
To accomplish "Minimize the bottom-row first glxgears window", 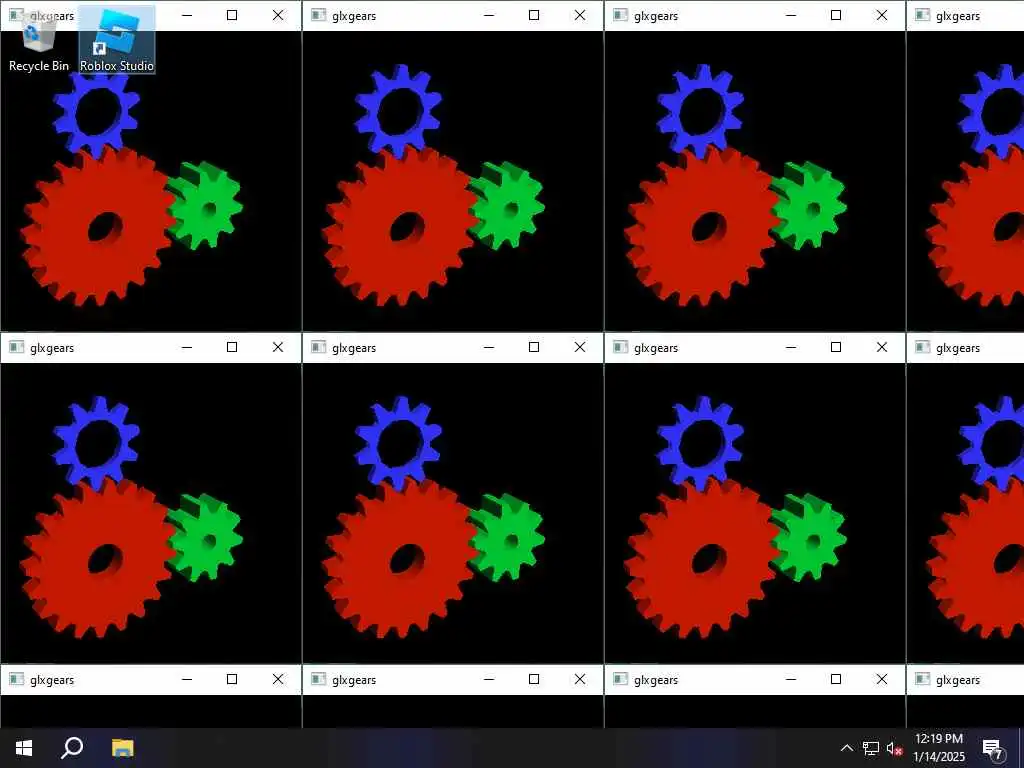I will point(187,679).
